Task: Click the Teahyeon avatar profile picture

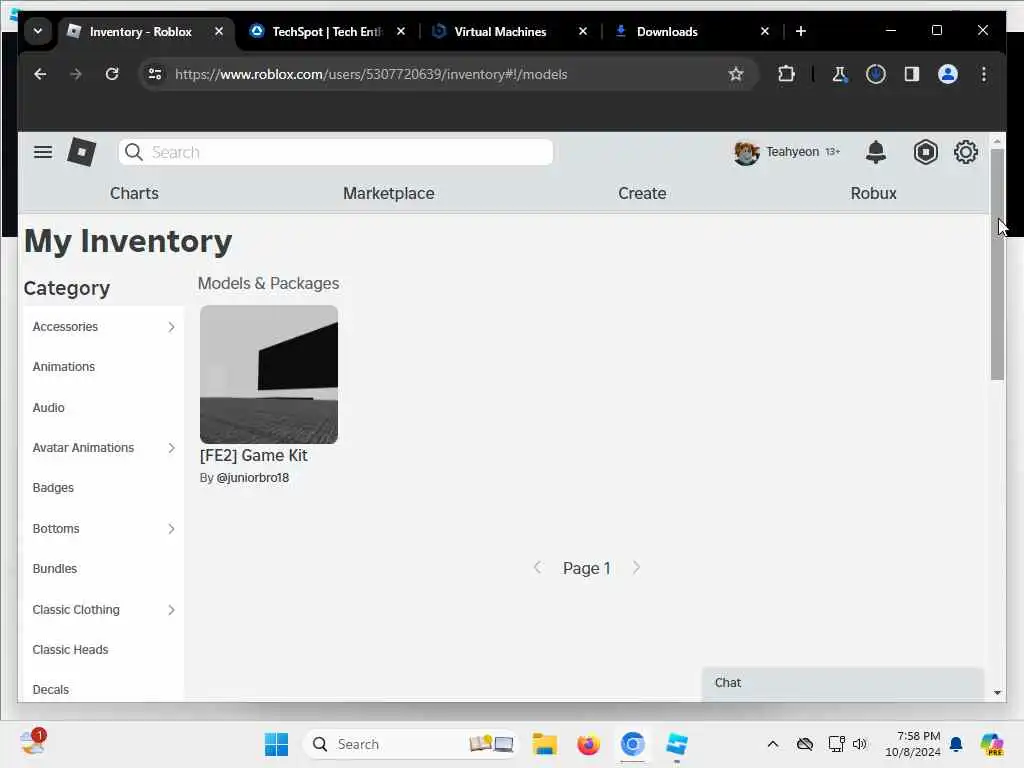Action: click(746, 153)
